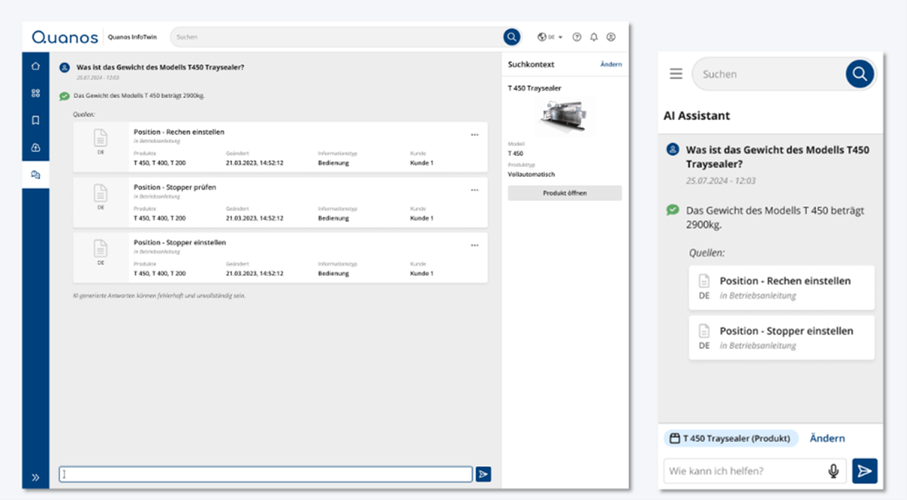Open the DE language dropdown
Screen dimensions: 907x500
pyautogui.click(x=550, y=37)
